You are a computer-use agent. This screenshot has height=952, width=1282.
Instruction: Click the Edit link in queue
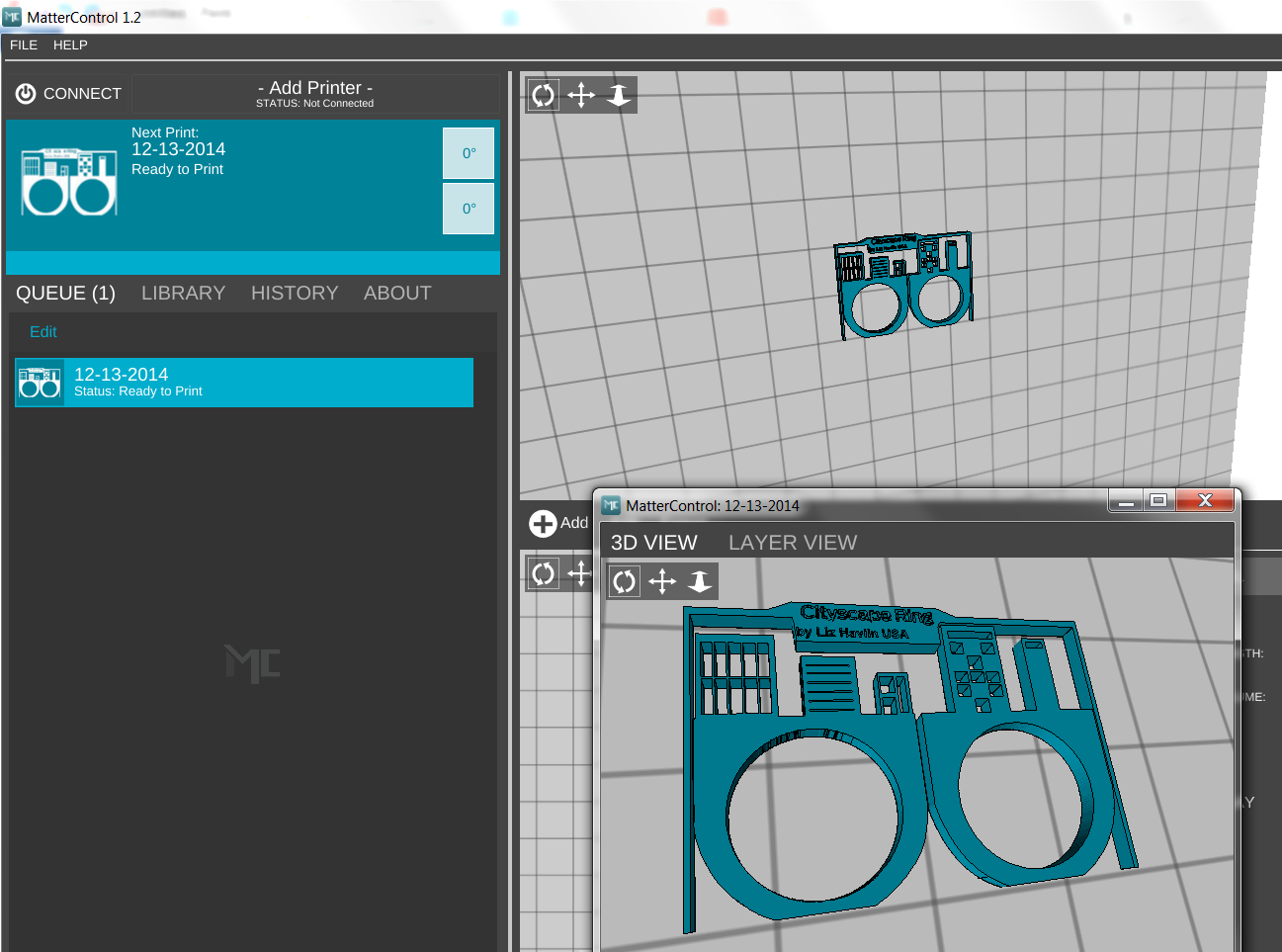[43, 332]
